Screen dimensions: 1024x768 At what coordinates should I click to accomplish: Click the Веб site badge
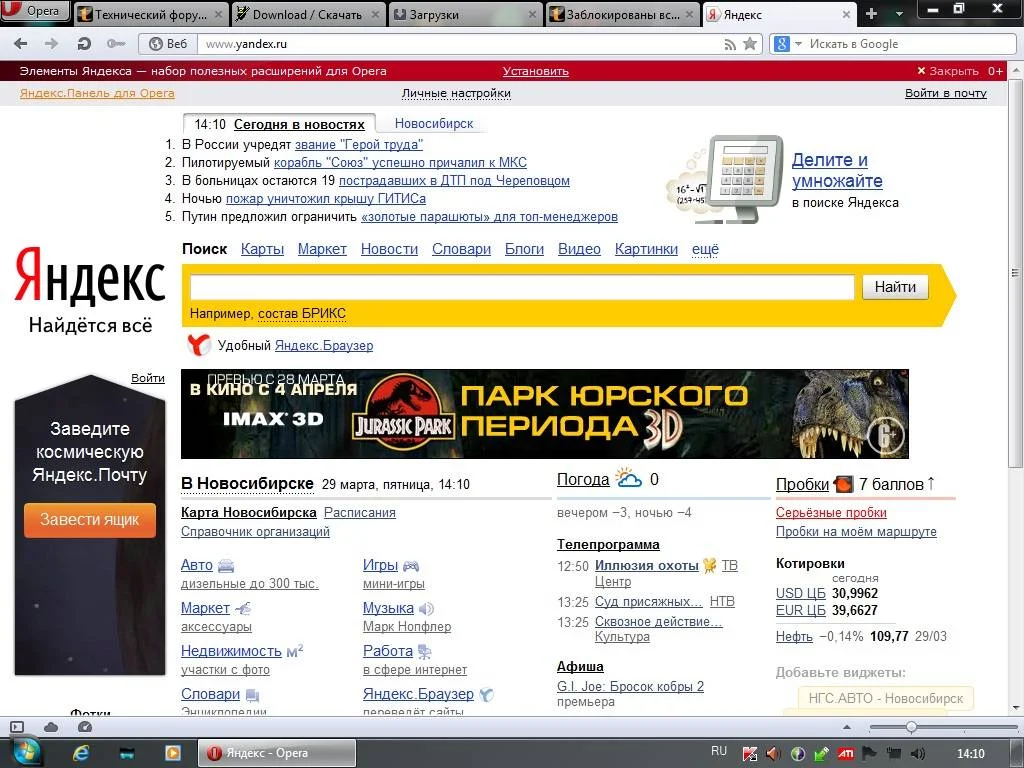tap(168, 44)
